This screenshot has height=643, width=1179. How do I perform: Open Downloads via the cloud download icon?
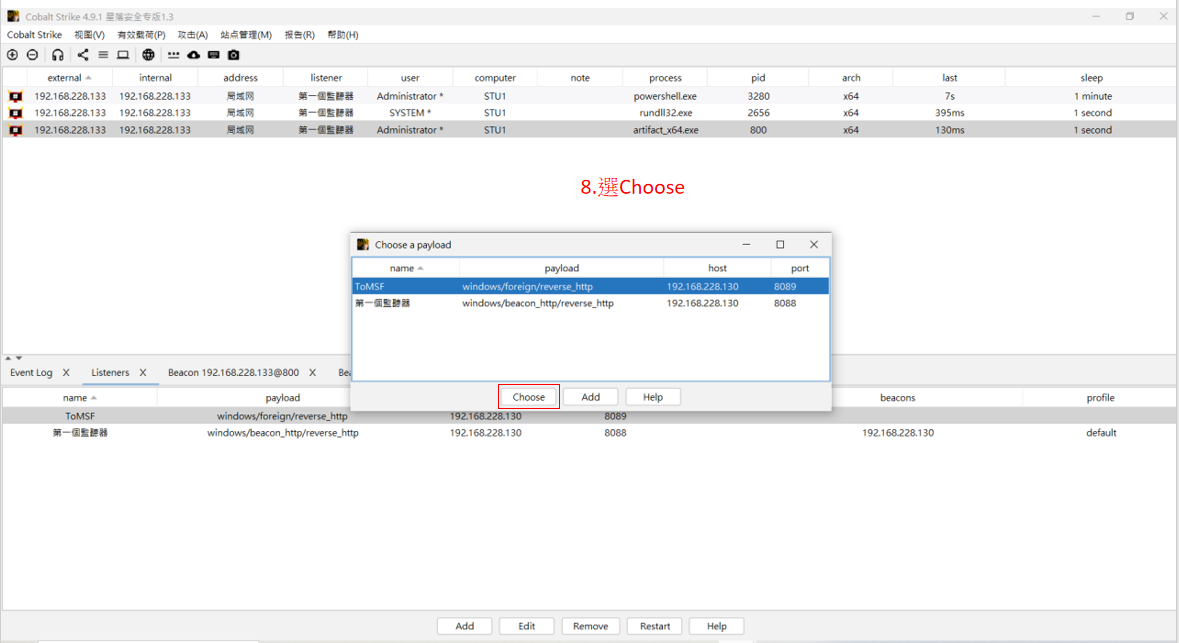point(193,55)
